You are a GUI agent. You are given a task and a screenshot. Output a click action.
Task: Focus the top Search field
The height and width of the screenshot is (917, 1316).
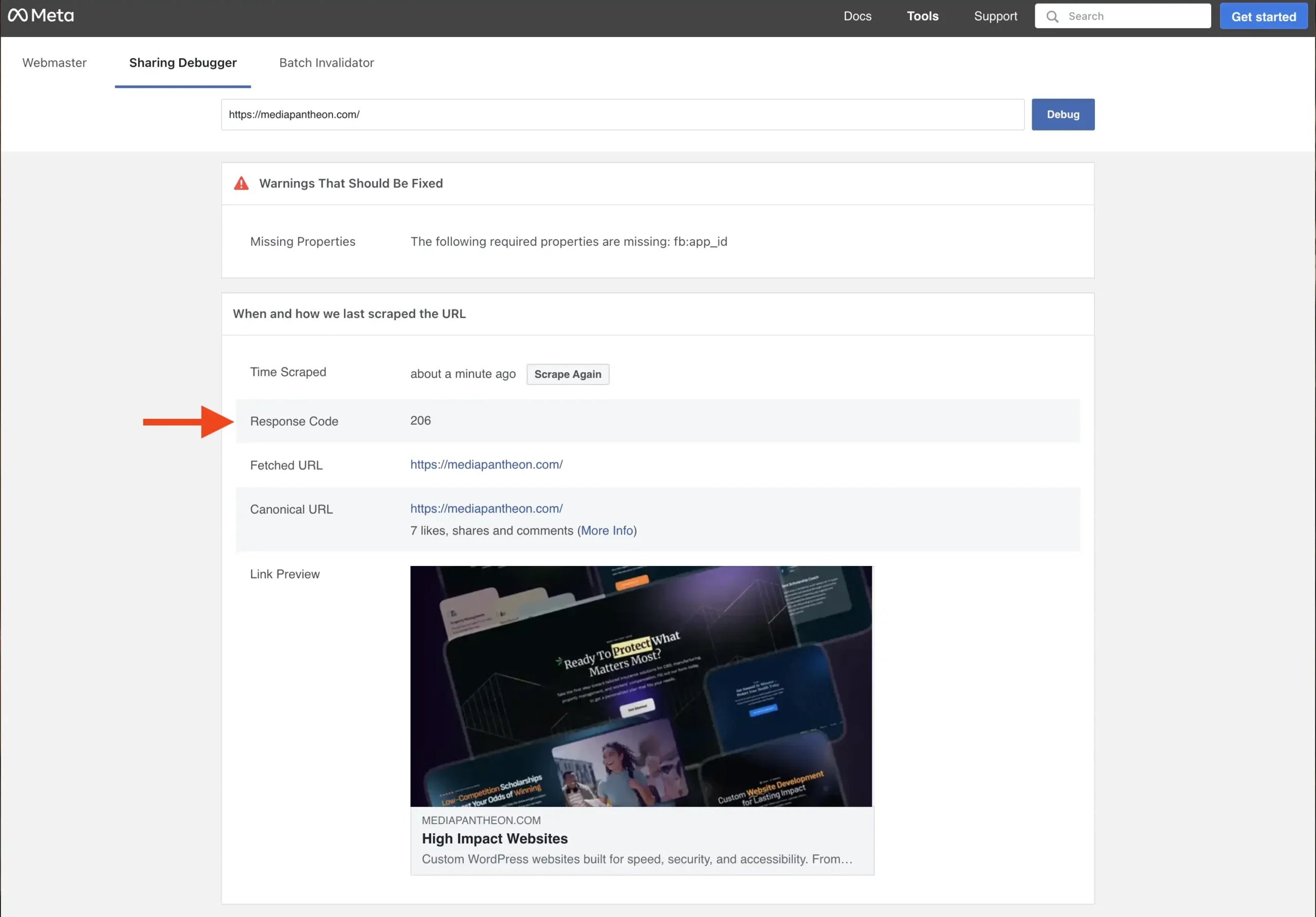click(1122, 16)
